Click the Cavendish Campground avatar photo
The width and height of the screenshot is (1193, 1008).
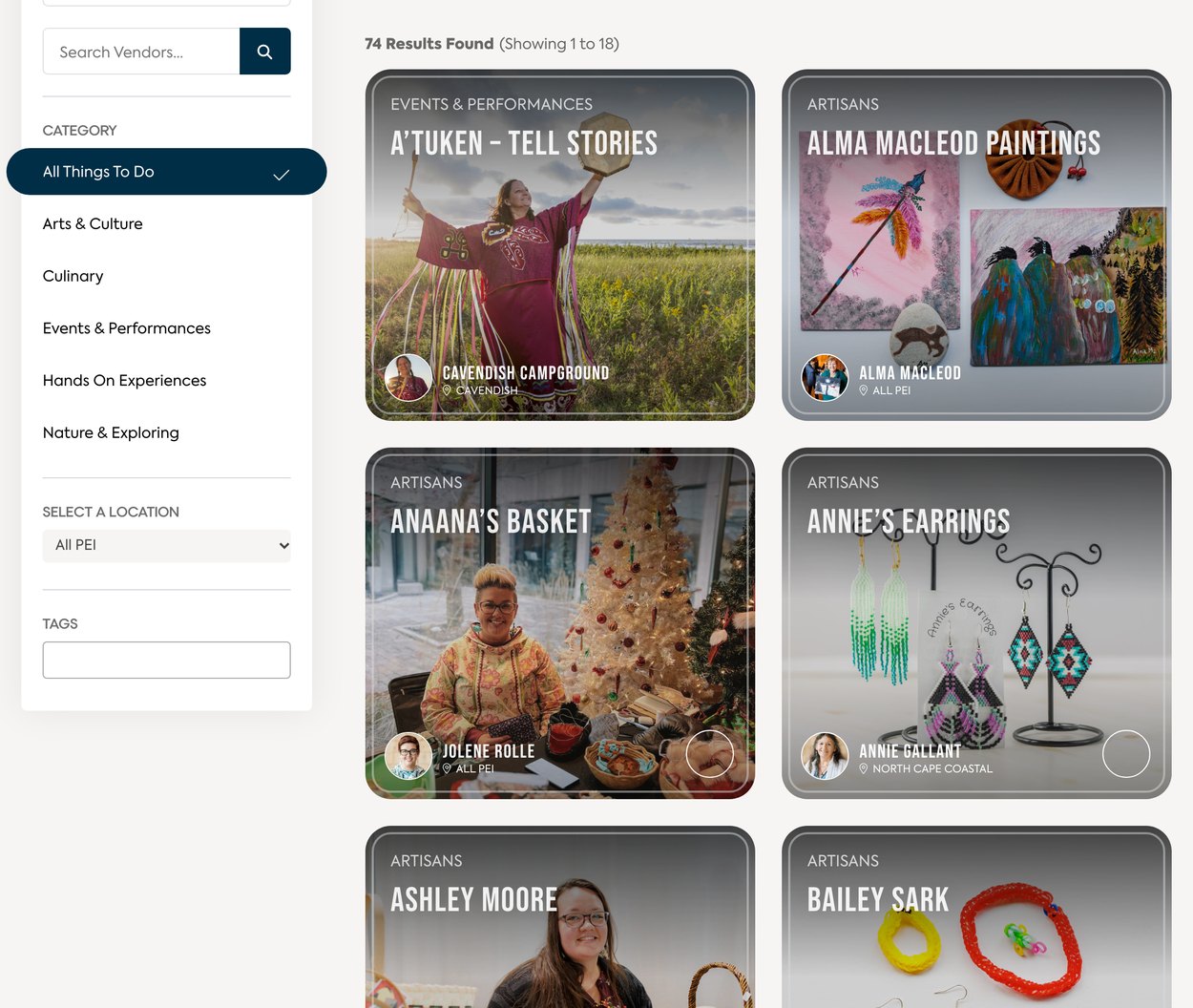408,378
